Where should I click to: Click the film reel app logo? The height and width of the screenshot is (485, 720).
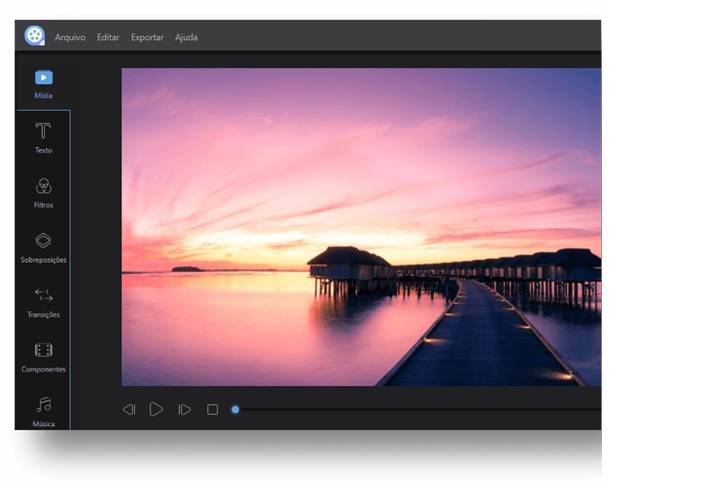coord(35,35)
